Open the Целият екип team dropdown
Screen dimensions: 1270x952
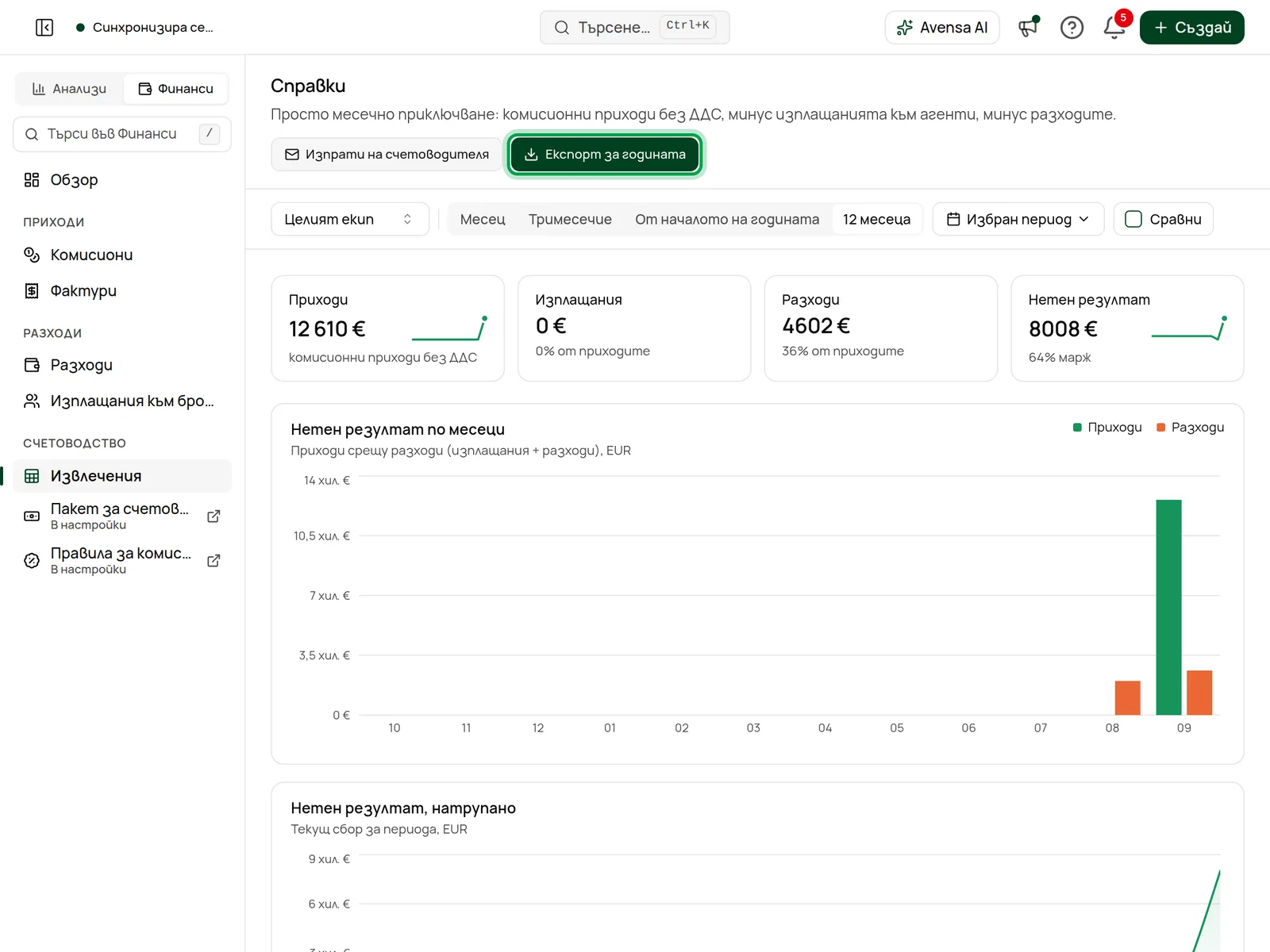pos(350,220)
